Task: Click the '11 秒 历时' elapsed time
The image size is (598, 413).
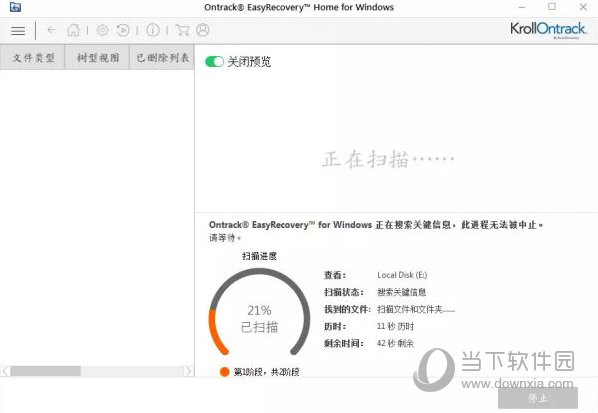Action: point(395,326)
